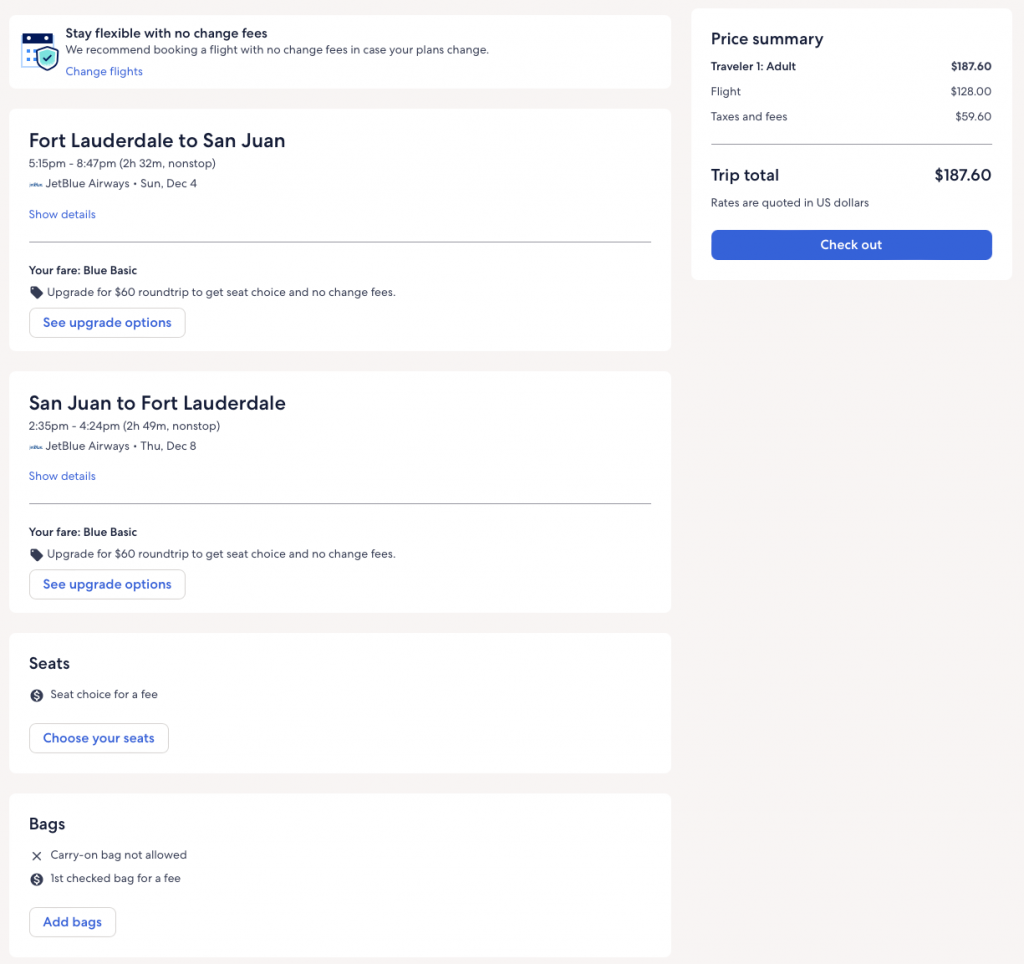Click the X icon beside Carry-on bag not allowed
The image size is (1024, 964).
(37, 856)
